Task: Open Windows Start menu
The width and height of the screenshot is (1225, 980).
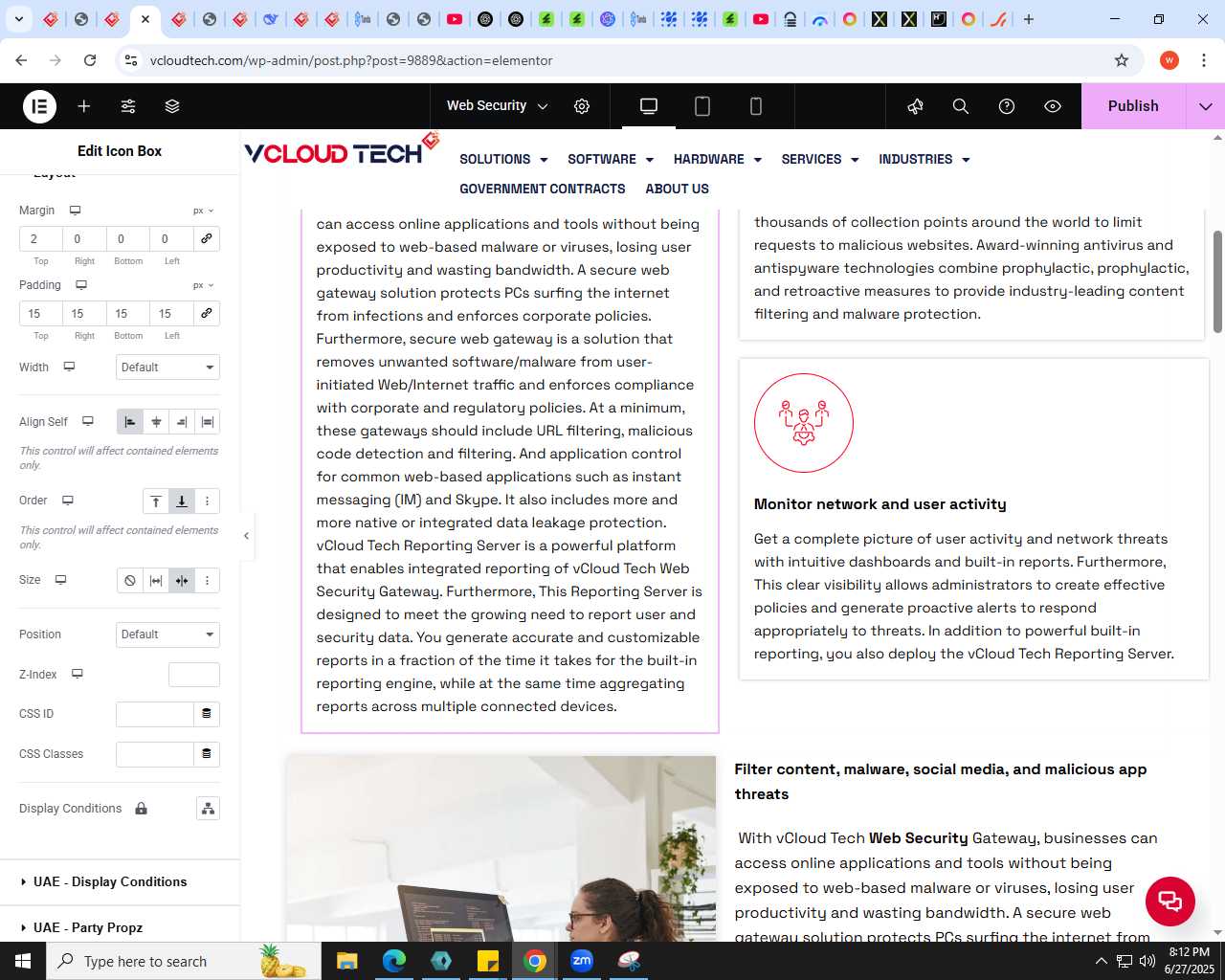Action: (23, 961)
